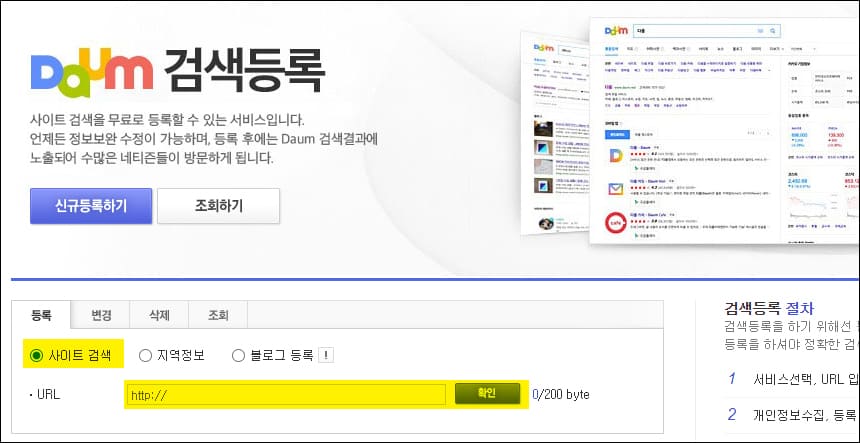
Task: Click the URL field label
Action: [x=48, y=394]
